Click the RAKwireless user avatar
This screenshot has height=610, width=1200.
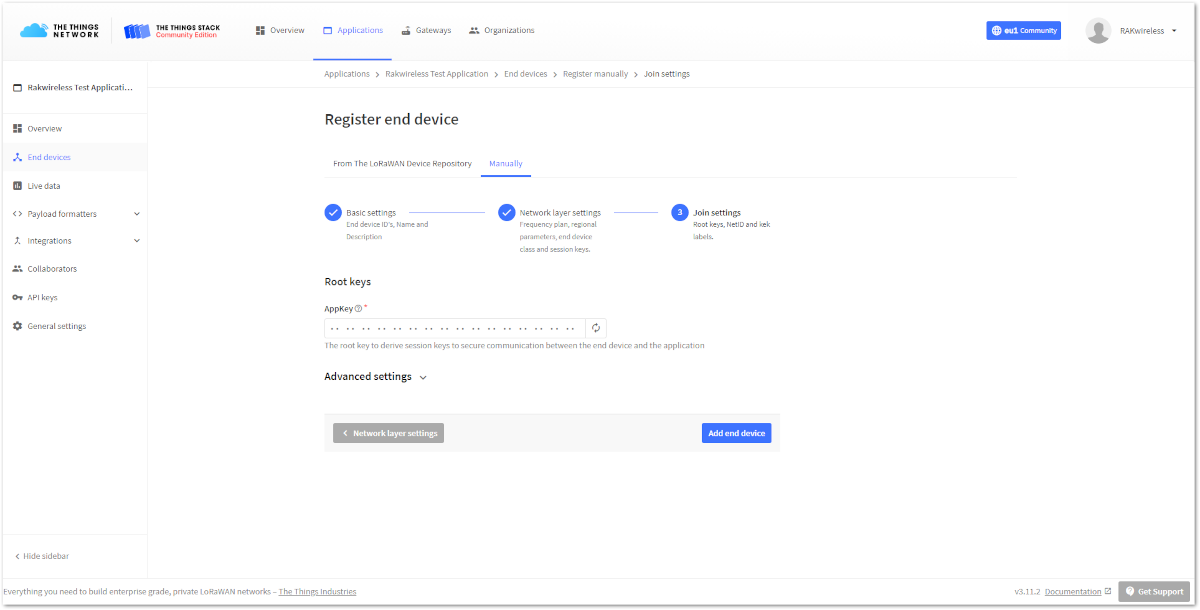click(x=1098, y=31)
